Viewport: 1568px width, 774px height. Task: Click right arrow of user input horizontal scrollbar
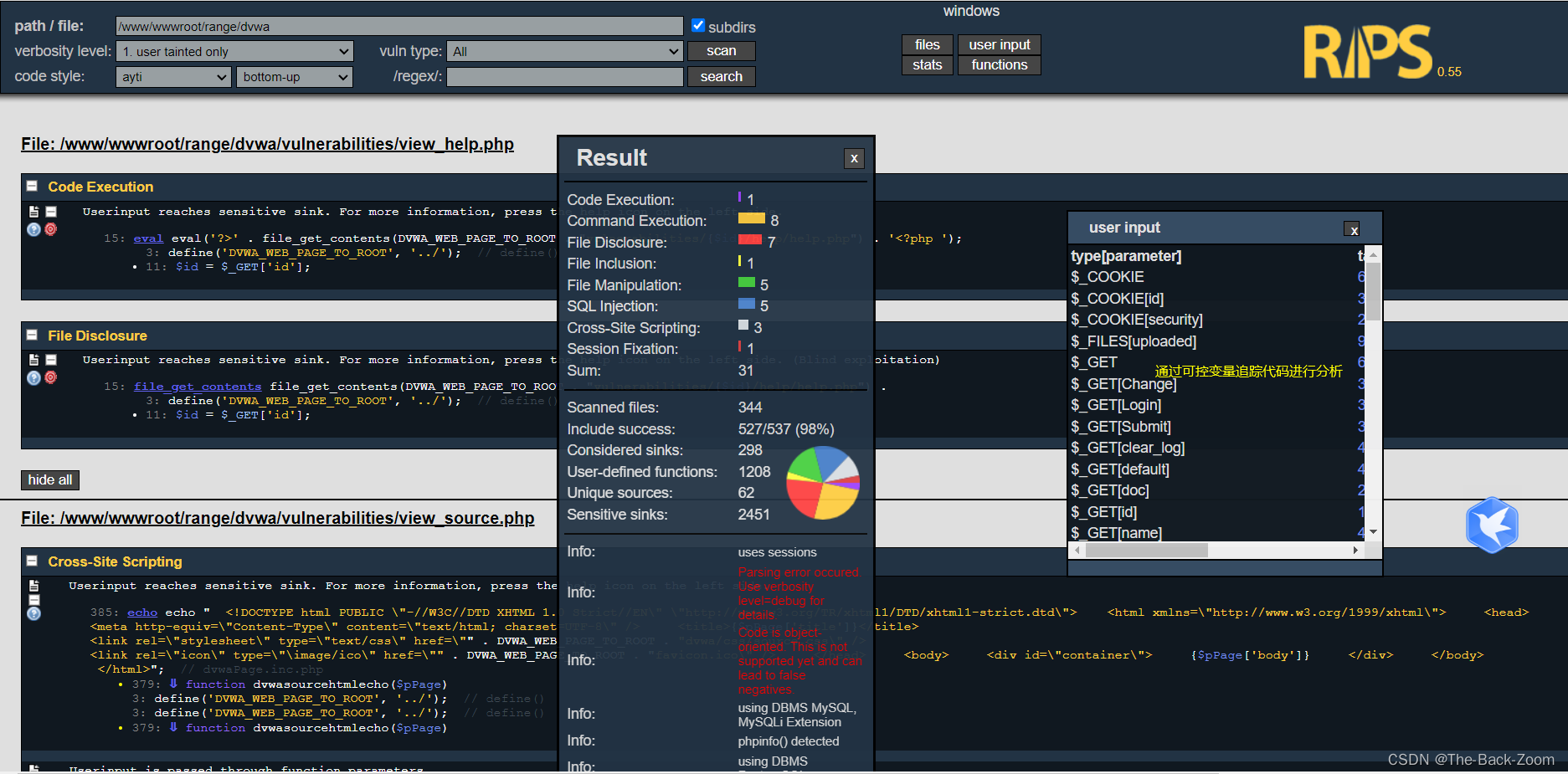(x=1355, y=551)
